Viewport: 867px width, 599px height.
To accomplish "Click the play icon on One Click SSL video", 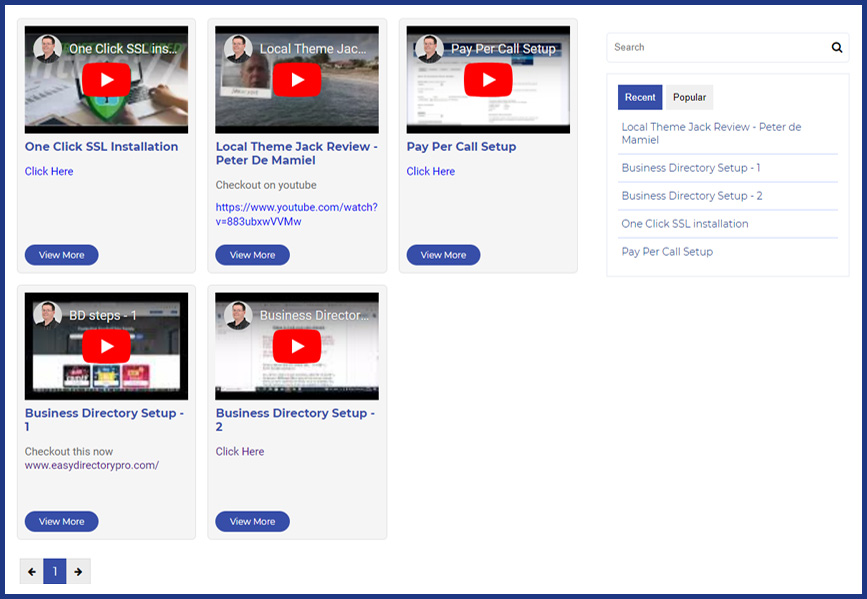I will (x=106, y=81).
